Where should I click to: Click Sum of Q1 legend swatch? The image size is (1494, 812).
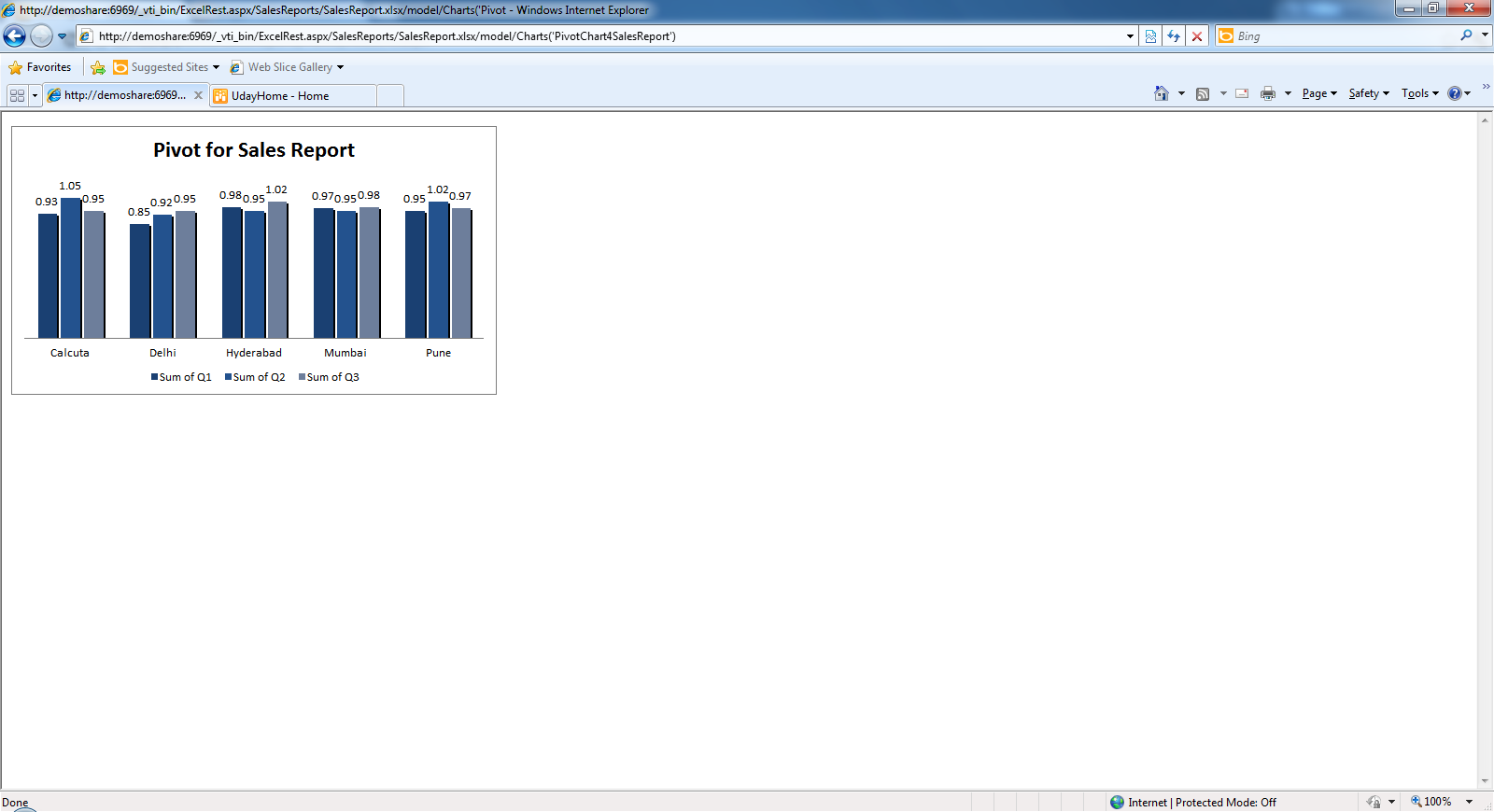(154, 377)
